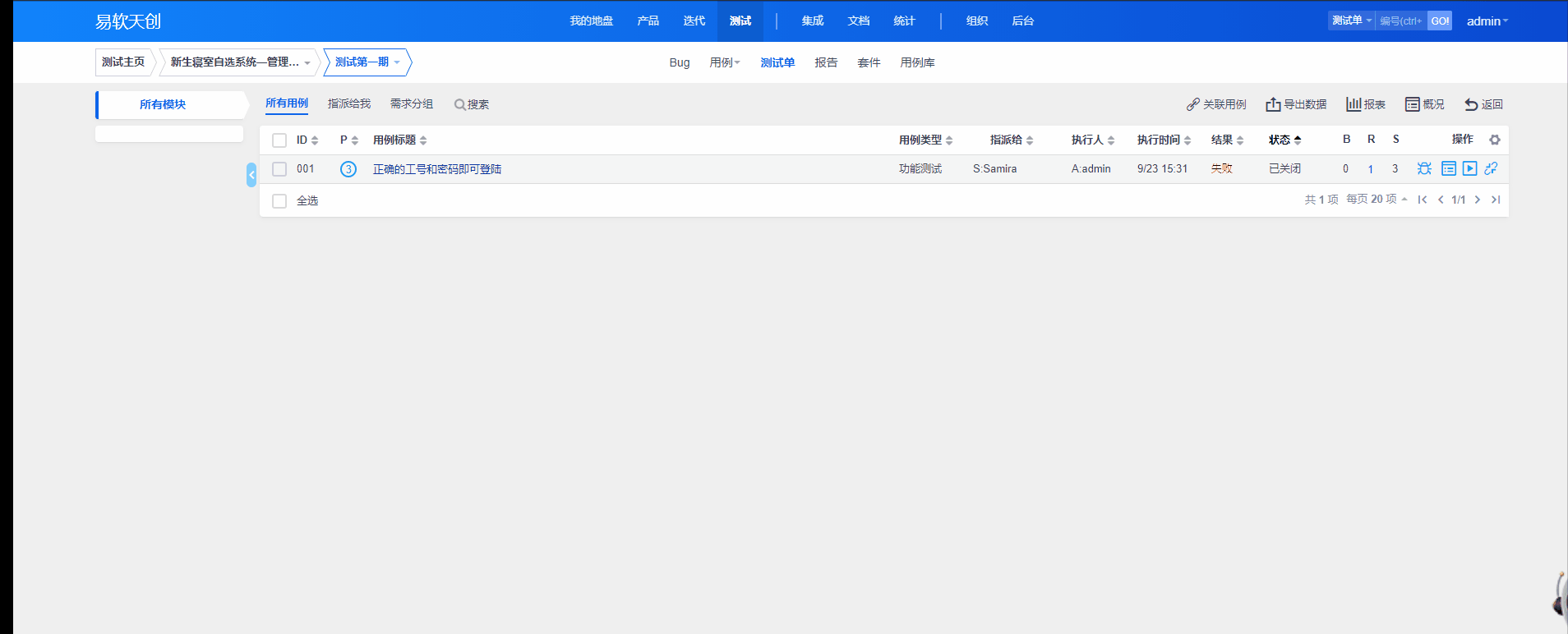Open results list icon for case 001
1568x634 pixels.
[1449, 168]
